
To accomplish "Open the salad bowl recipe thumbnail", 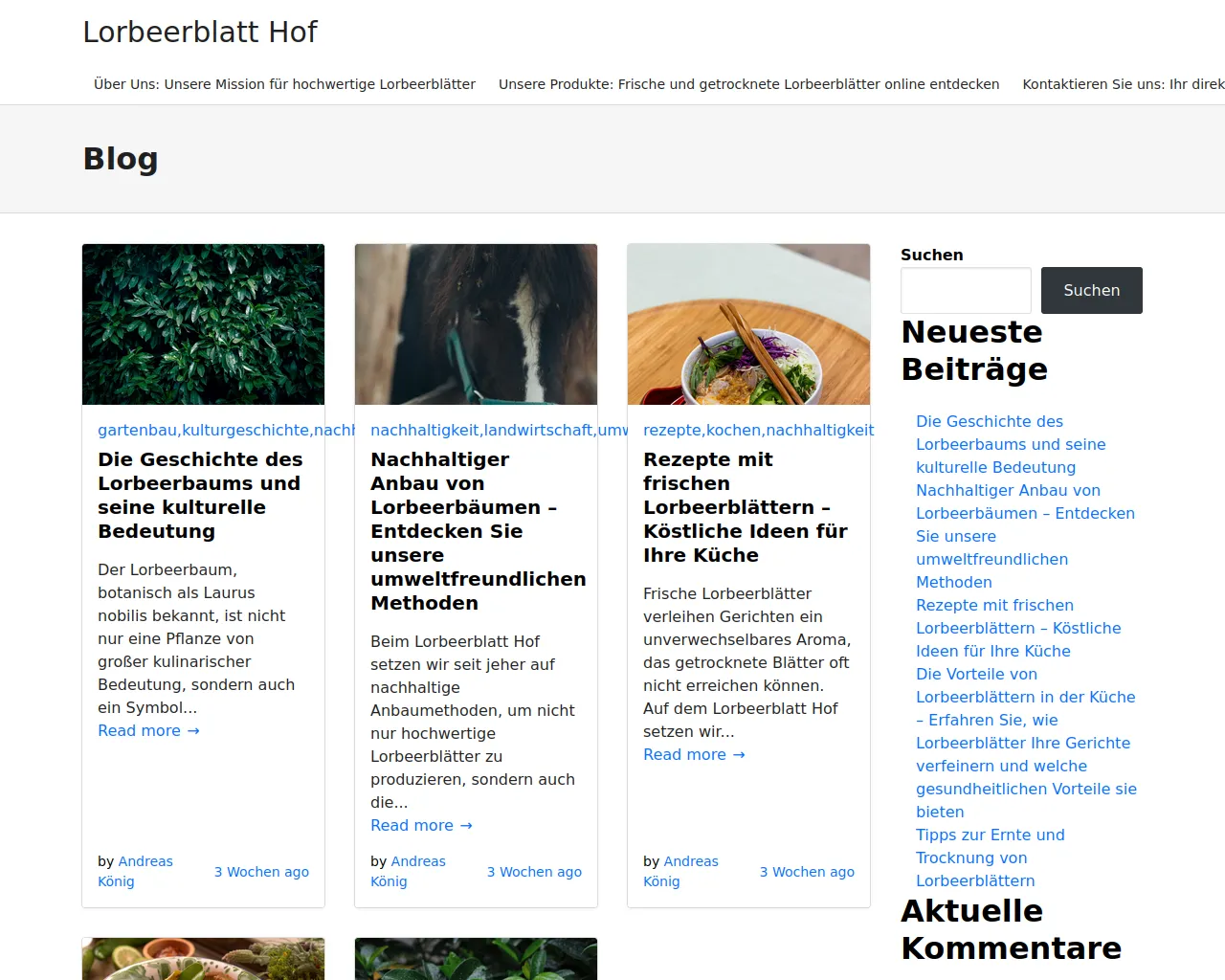I will [x=748, y=324].
